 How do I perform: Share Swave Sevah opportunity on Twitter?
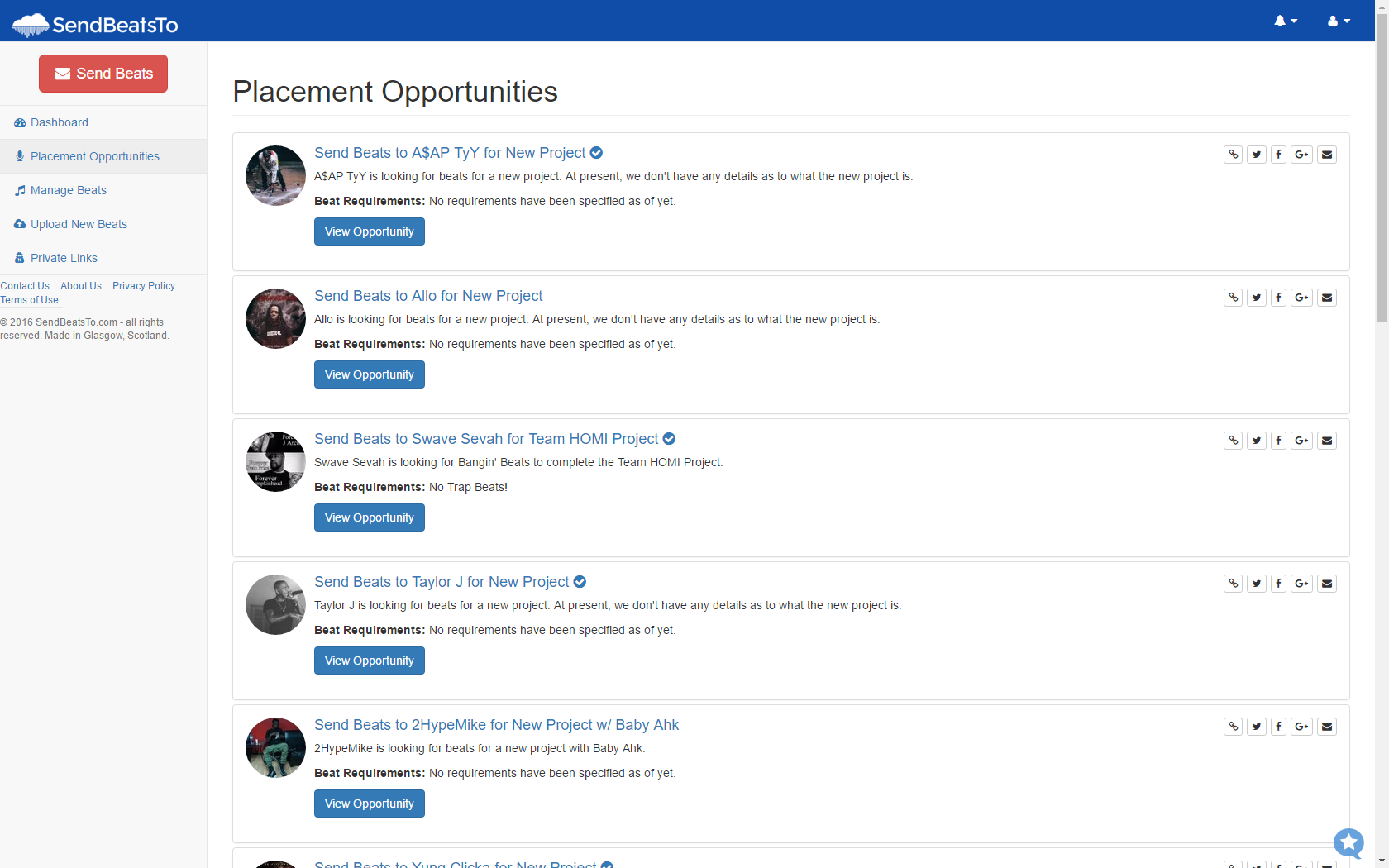tap(1257, 441)
